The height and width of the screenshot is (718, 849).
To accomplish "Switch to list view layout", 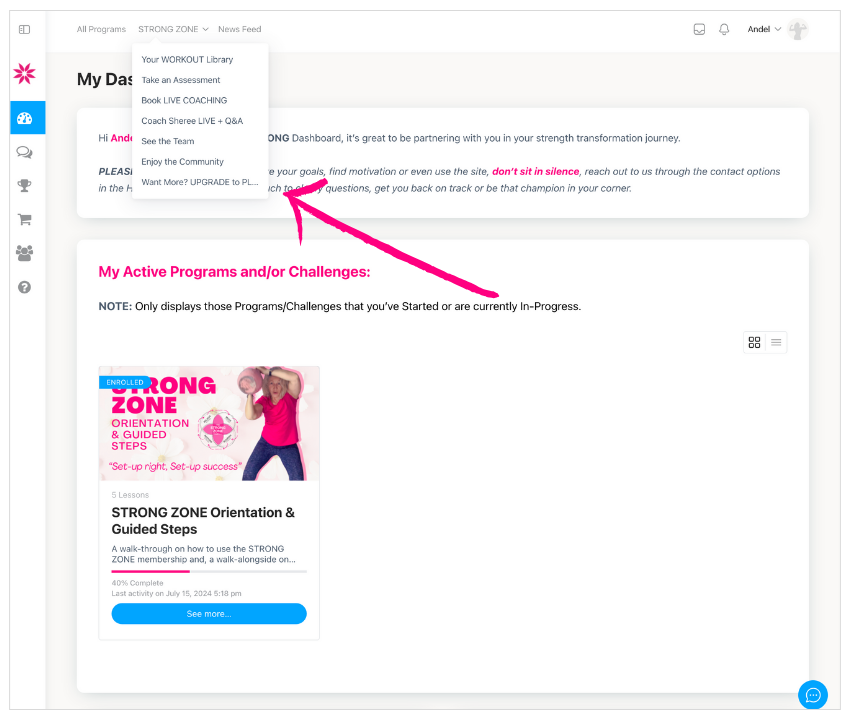I will (x=776, y=342).
